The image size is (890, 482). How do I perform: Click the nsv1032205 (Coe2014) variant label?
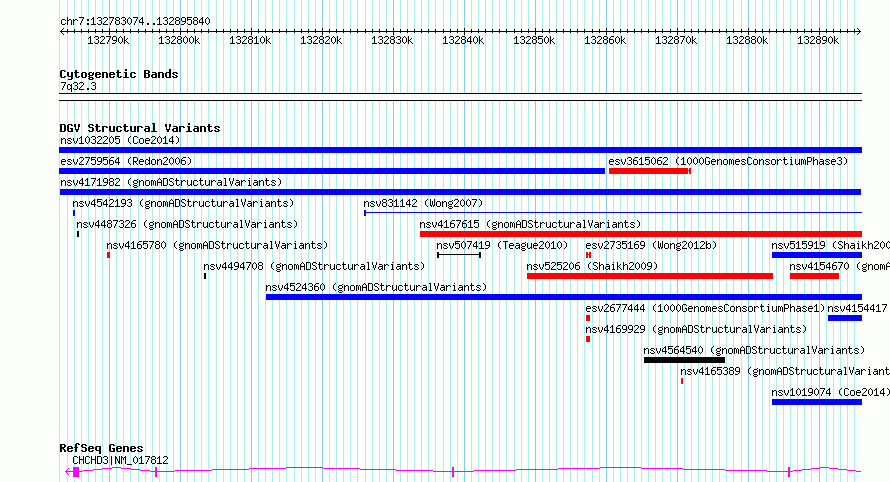tap(120, 140)
